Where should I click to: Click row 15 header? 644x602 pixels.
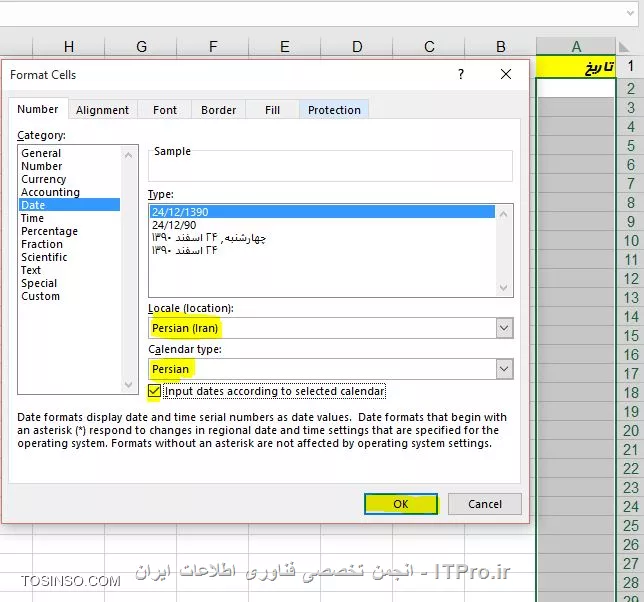(x=630, y=335)
